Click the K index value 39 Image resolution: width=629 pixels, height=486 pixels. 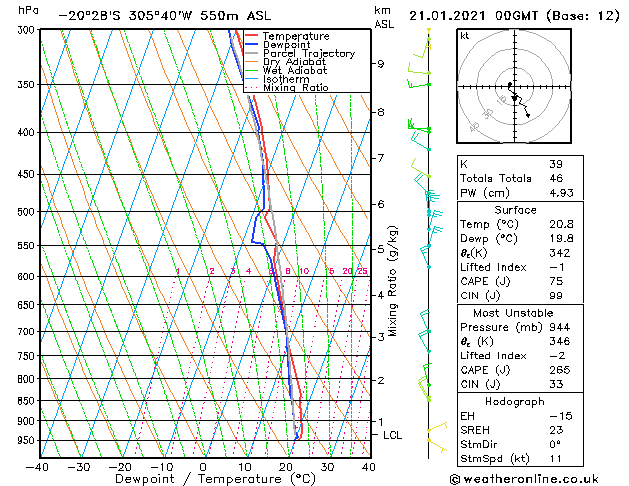coord(556,164)
